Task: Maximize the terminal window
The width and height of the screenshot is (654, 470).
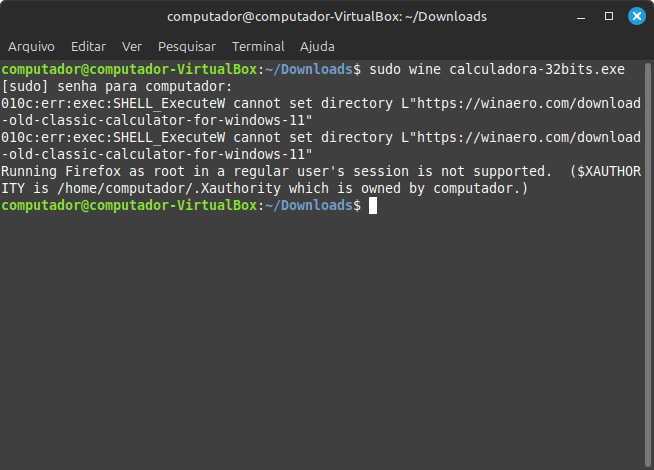Action: click(608, 16)
